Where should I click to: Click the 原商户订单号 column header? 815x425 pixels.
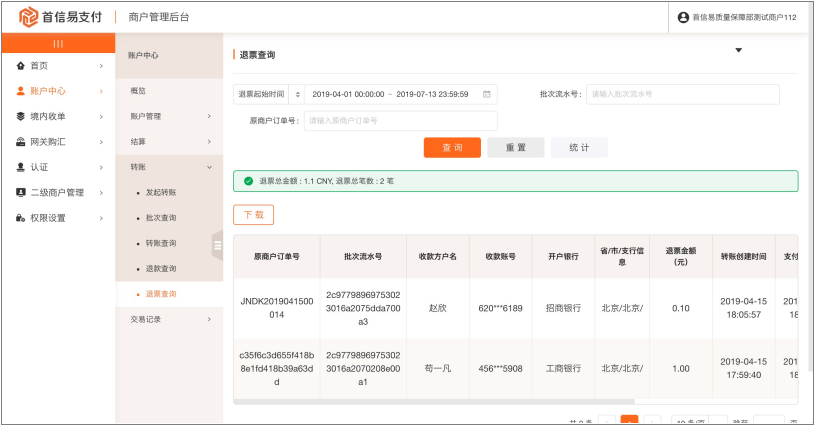277,256
